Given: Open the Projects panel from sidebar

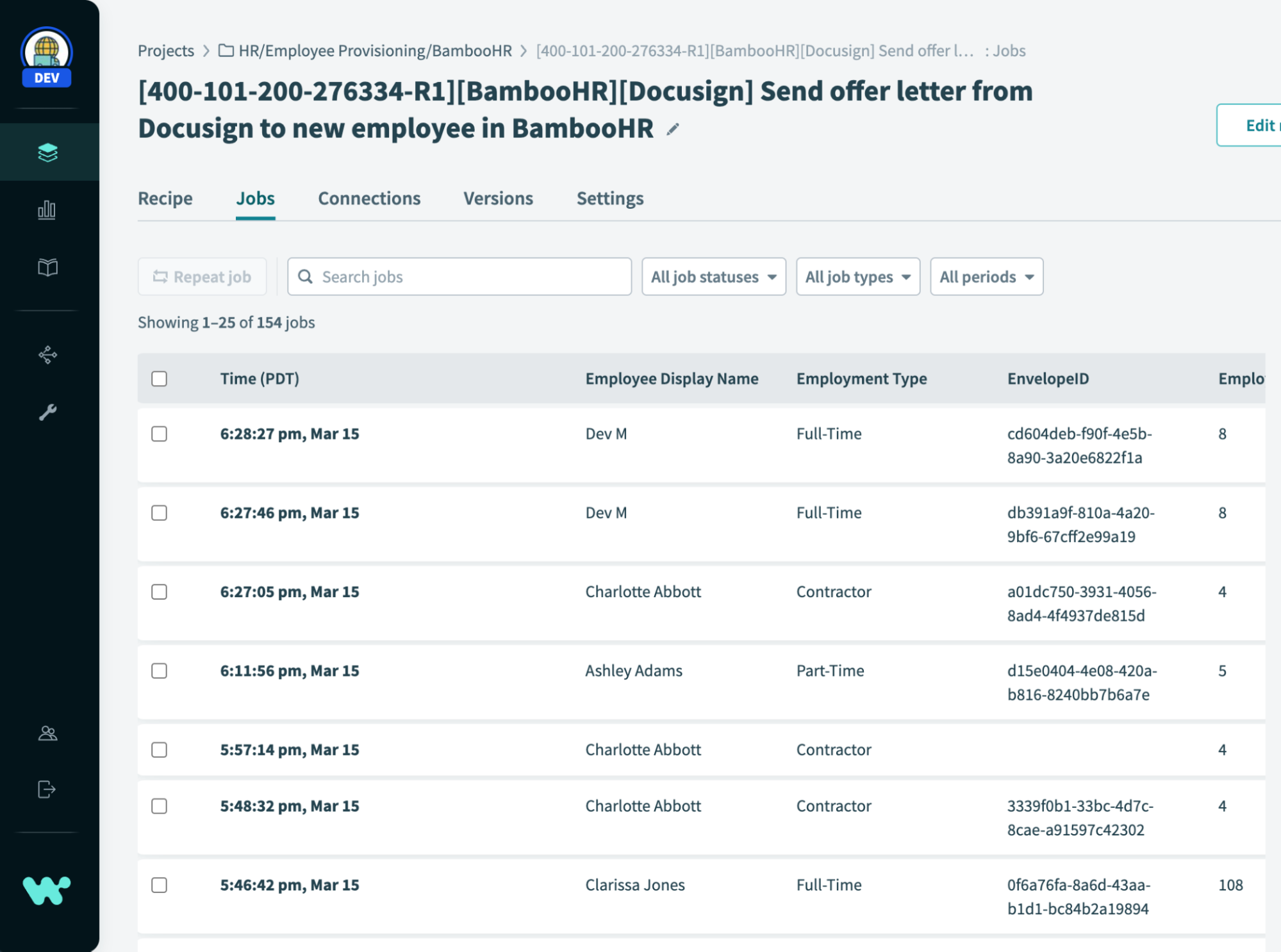Looking at the screenshot, I should point(47,152).
